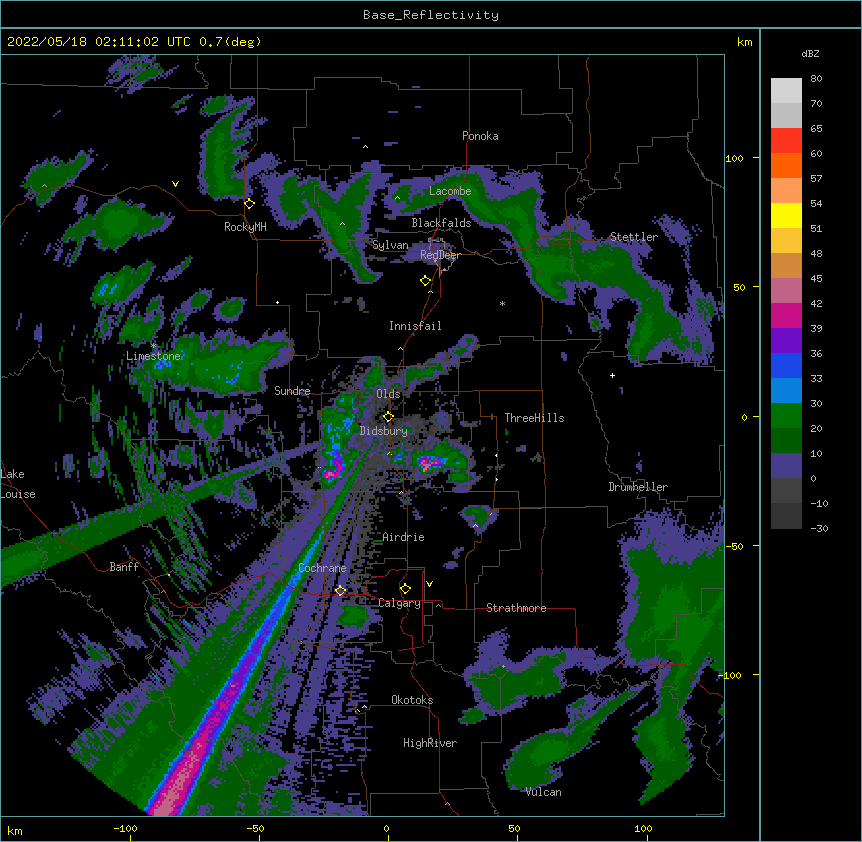
Task: Pick the slate-blue 0-10 dBZ legend swatch
Action: 786,466
